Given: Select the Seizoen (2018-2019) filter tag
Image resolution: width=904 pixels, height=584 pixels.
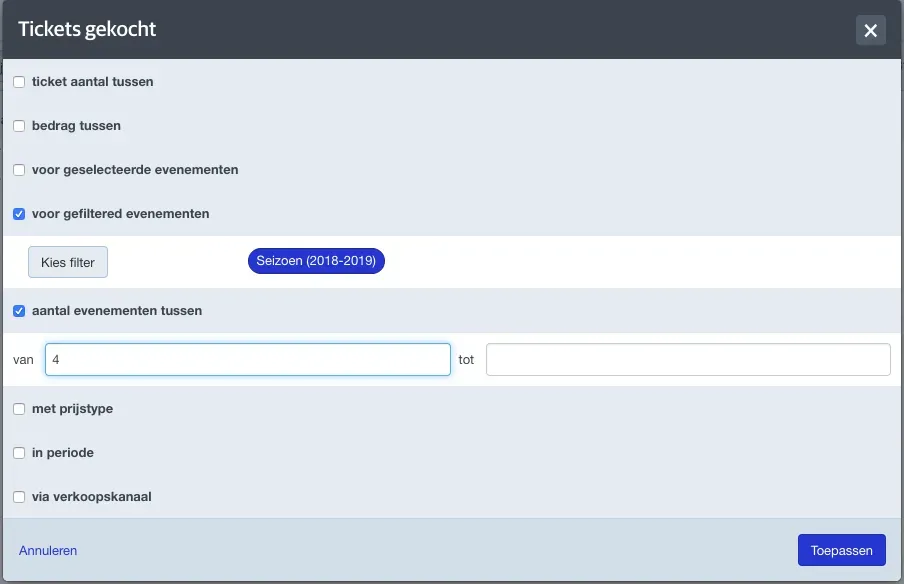Looking at the screenshot, I should [316, 261].
